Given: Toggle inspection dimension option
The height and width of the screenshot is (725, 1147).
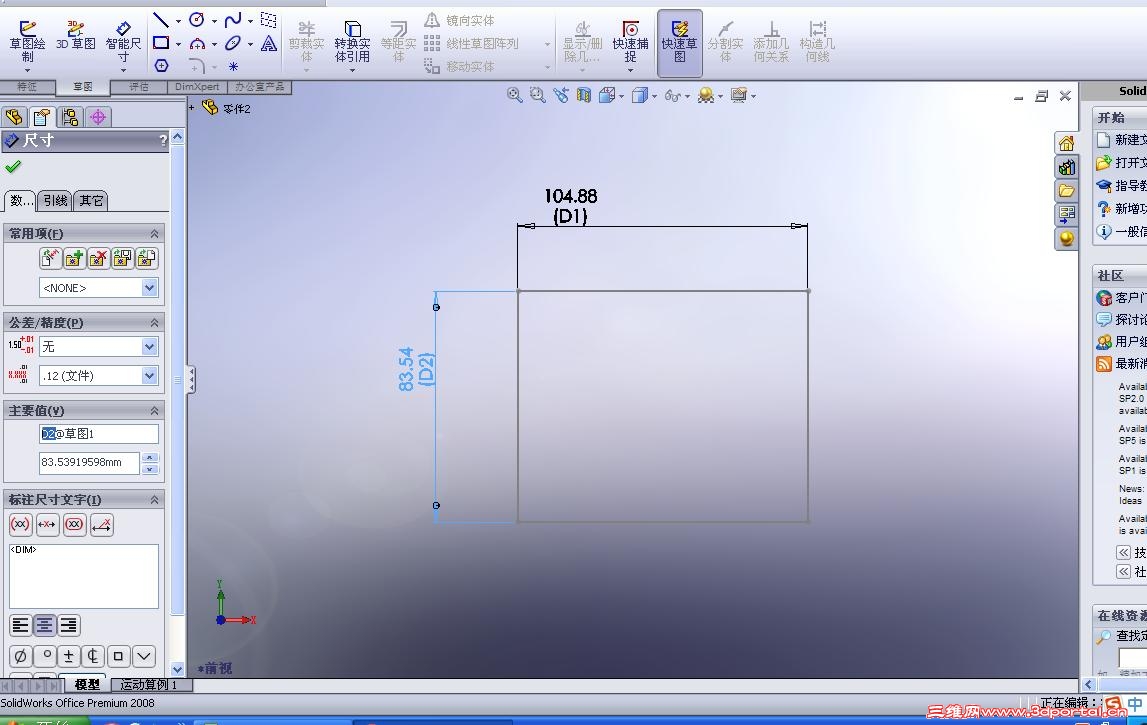Looking at the screenshot, I should (75, 525).
